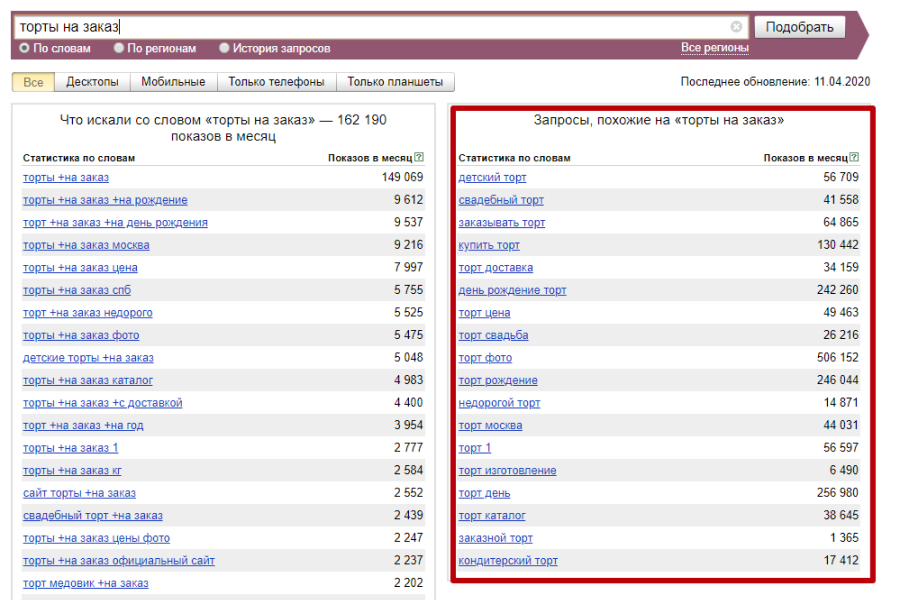This screenshot has height=600, width=900.
Task: Open 'торт медовик +на заказ' link
Action: 85,583
